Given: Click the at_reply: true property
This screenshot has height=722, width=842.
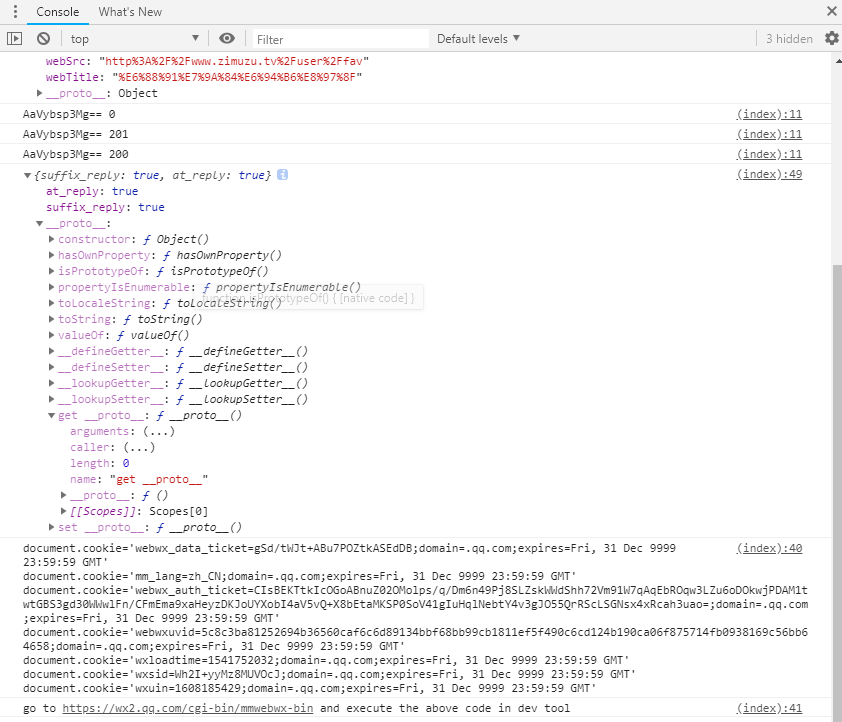Looking at the screenshot, I should (x=92, y=191).
